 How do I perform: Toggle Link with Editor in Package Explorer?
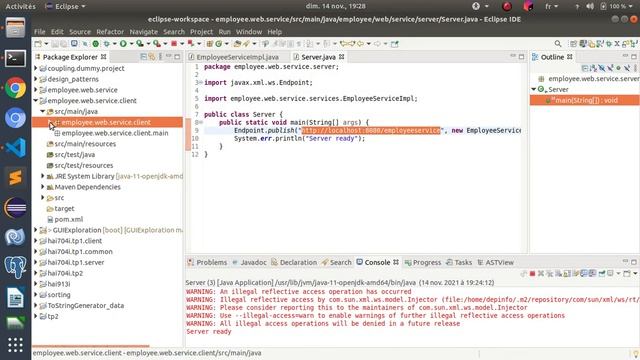tap(152, 57)
